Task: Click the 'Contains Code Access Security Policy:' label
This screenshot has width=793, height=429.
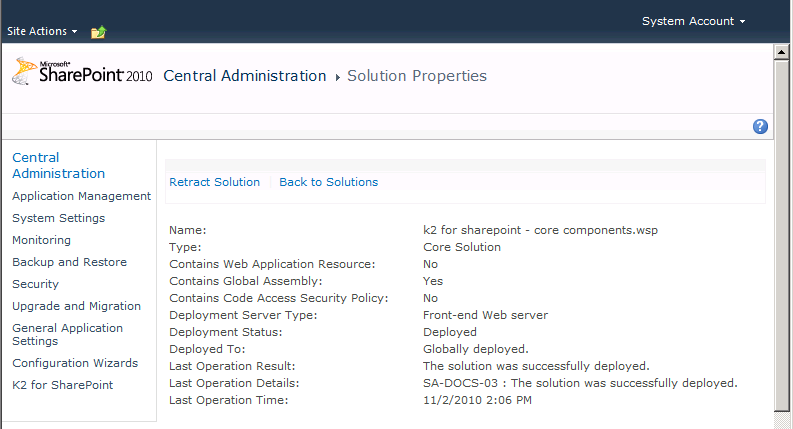Action: [279, 298]
